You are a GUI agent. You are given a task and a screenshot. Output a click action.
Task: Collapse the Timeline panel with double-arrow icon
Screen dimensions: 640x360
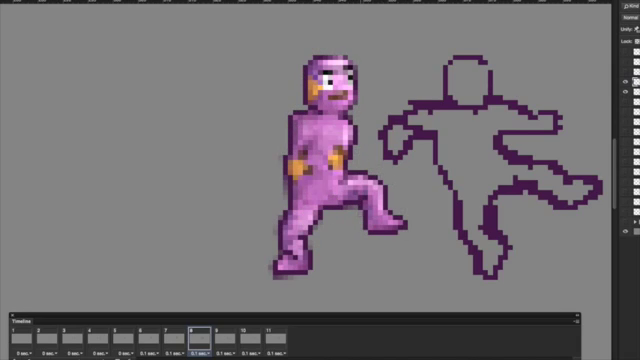tap(577, 315)
